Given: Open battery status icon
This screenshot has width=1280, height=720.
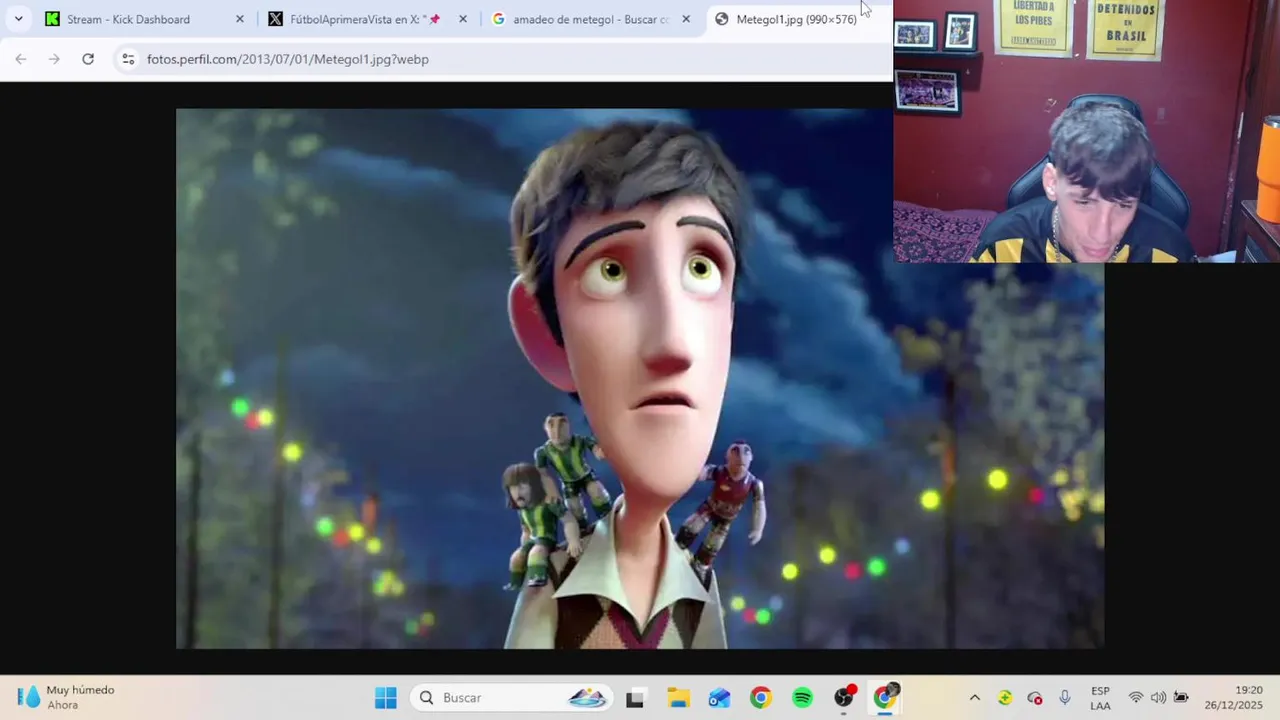Looking at the screenshot, I should tap(1181, 698).
